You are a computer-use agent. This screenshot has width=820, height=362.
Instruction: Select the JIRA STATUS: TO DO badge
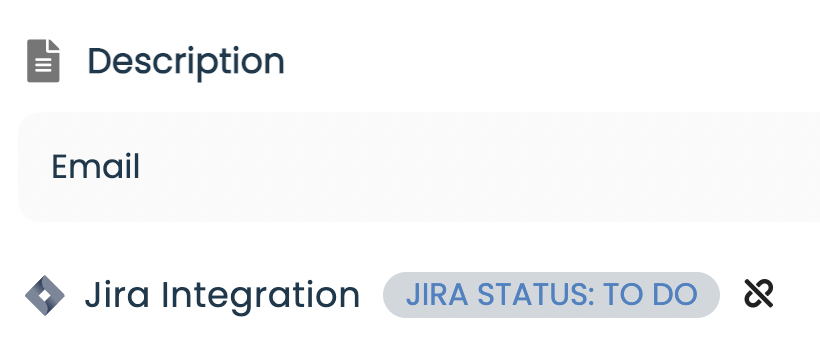551,295
